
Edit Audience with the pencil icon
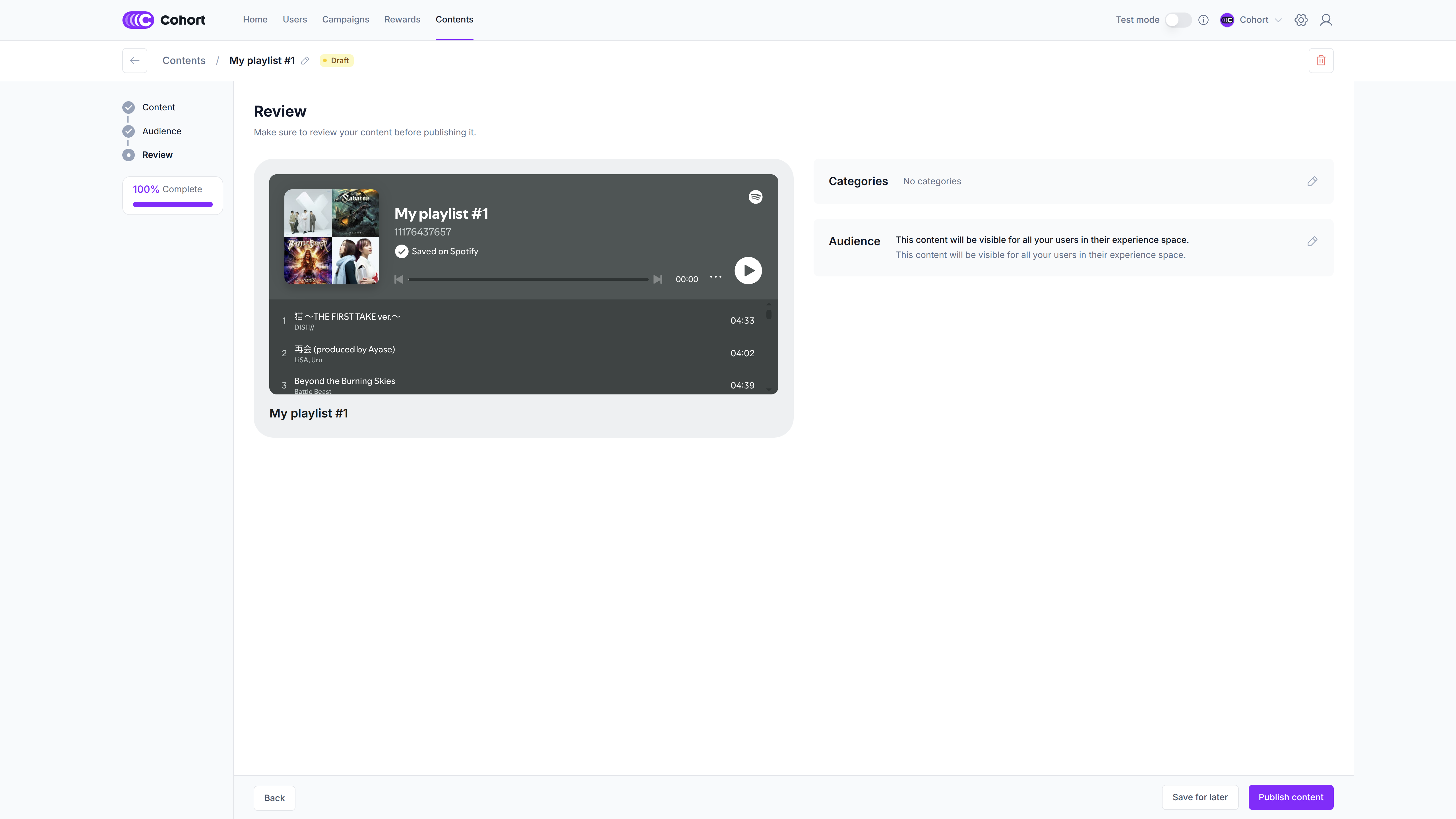coord(1312,241)
